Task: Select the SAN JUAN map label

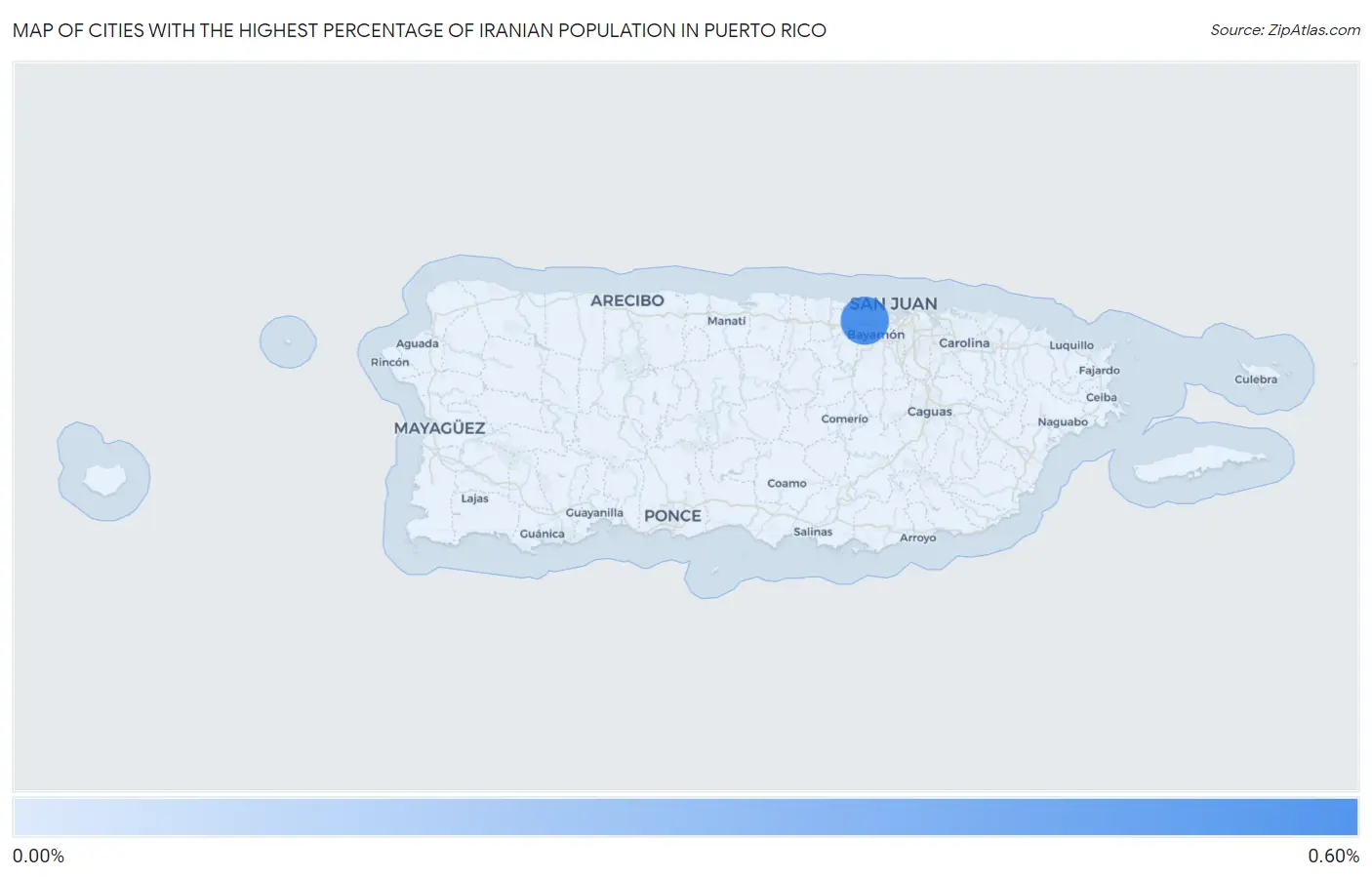Action: [893, 303]
